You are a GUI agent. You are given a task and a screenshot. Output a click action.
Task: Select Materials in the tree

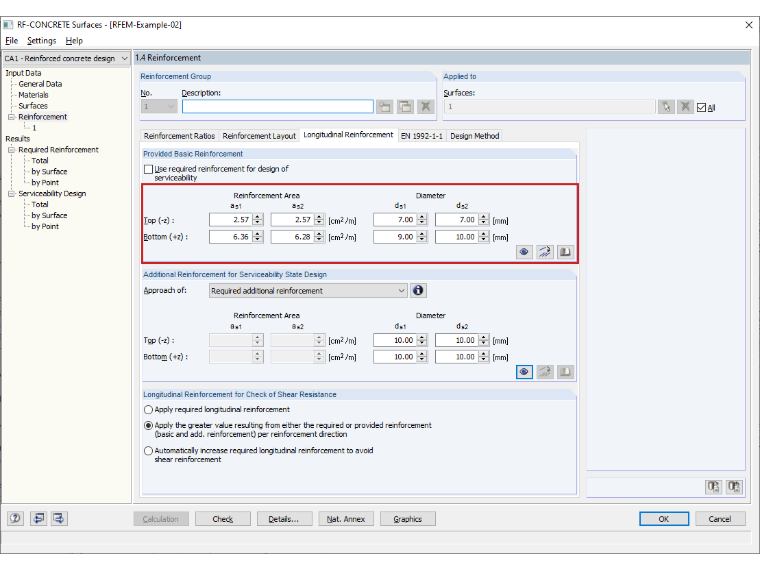tap(33, 95)
